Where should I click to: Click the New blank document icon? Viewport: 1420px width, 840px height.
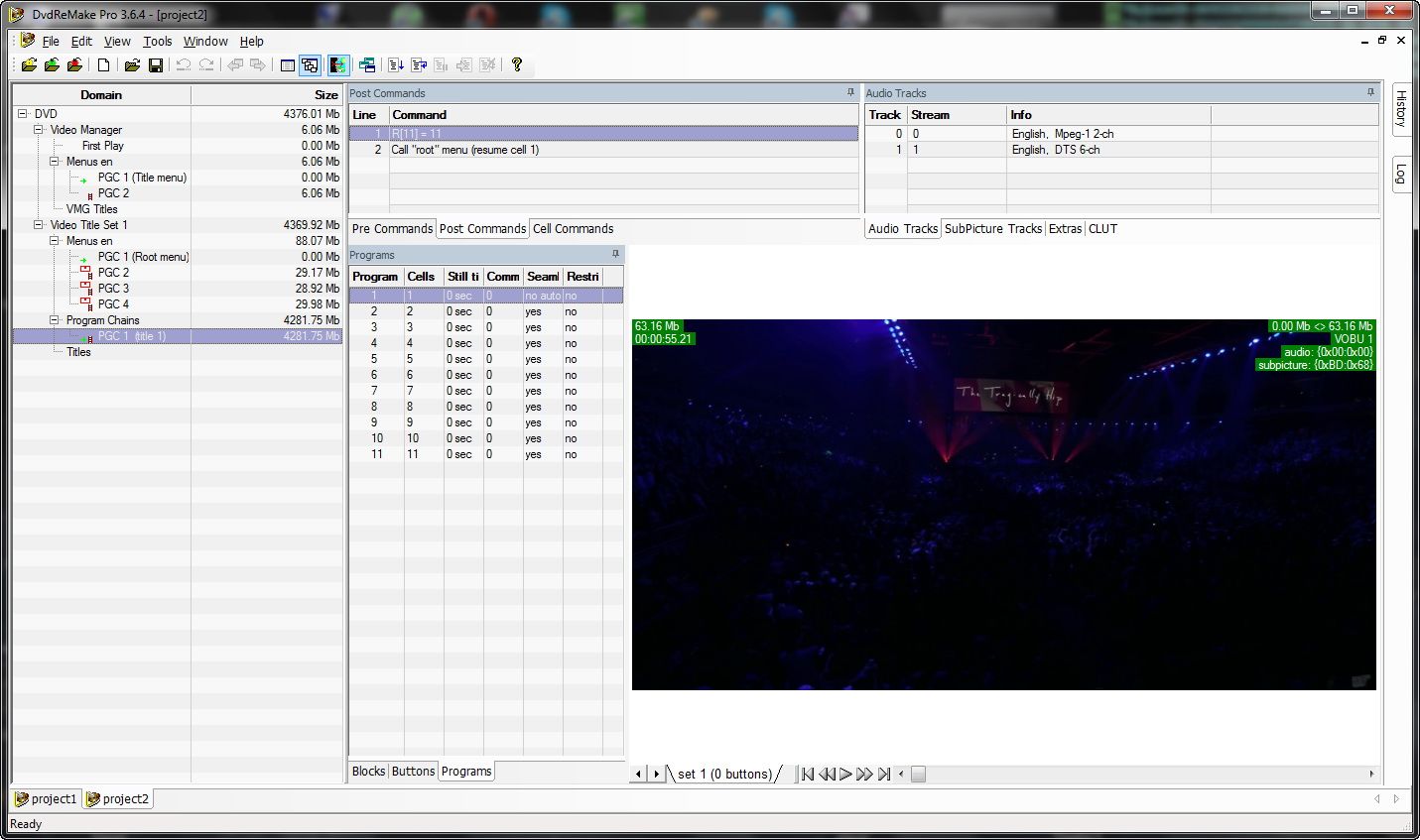point(103,65)
